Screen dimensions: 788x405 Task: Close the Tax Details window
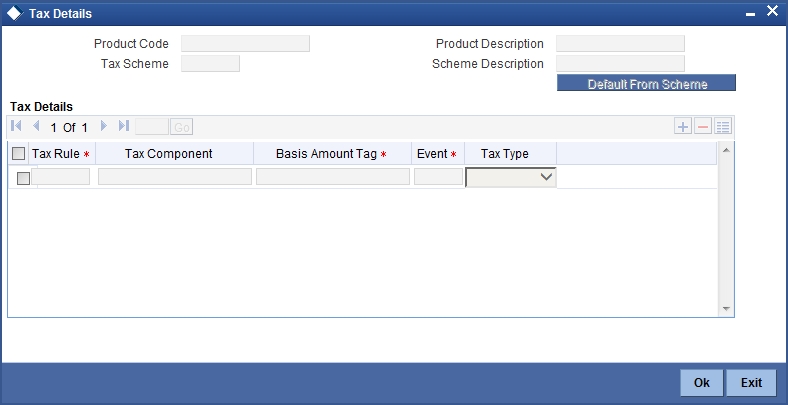(772, 11)
